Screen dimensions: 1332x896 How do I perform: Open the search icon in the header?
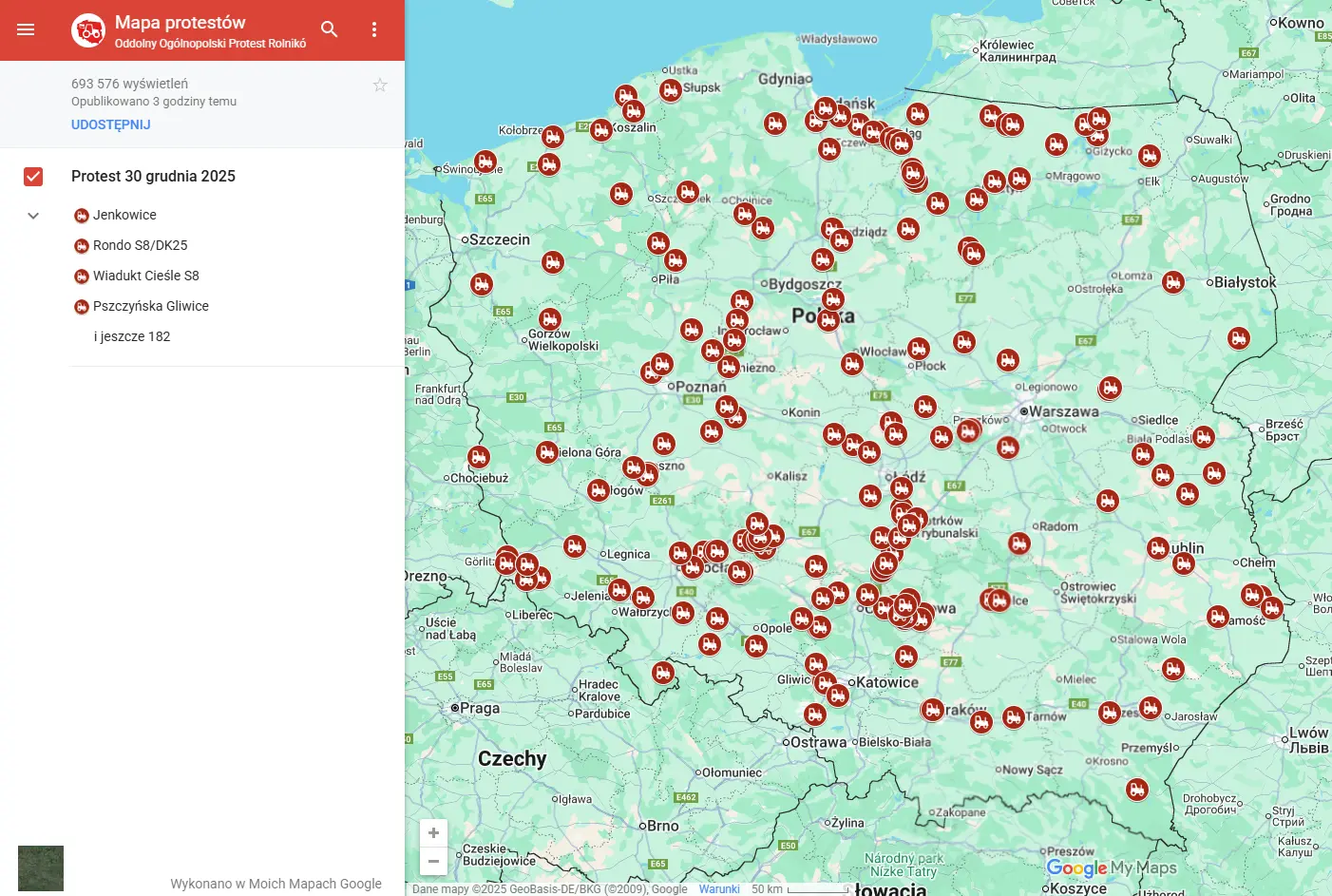[x=330, y=29]
